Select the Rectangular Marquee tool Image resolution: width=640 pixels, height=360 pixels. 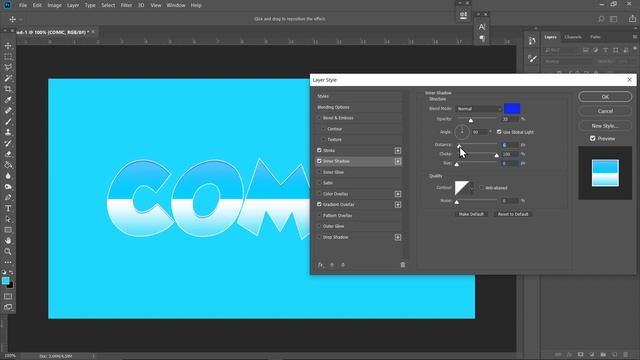(x=8, y=57)
